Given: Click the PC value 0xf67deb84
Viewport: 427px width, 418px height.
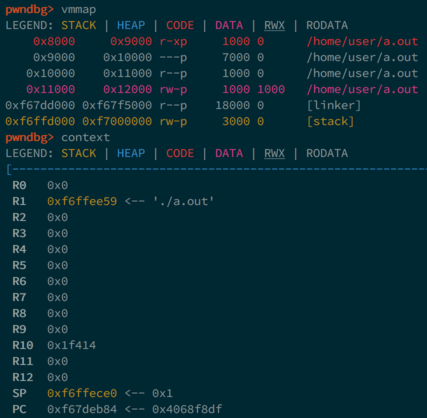Looking at the screenshot, I should (x=82, y=409).
